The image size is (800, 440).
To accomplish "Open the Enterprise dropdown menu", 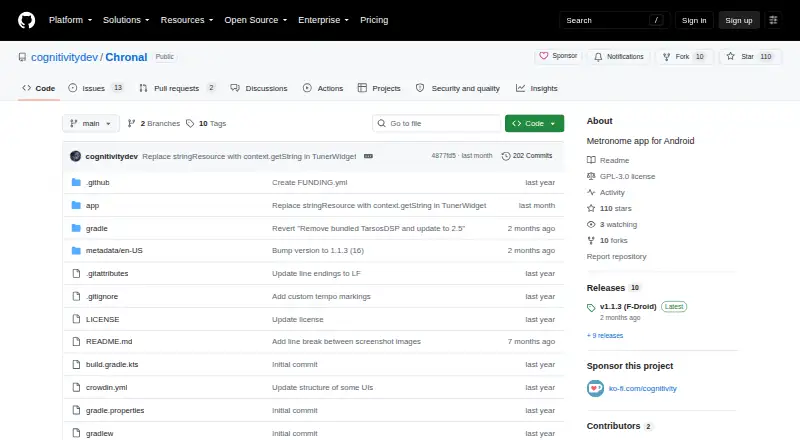I will pyautogui.click(x=323, y=20).
